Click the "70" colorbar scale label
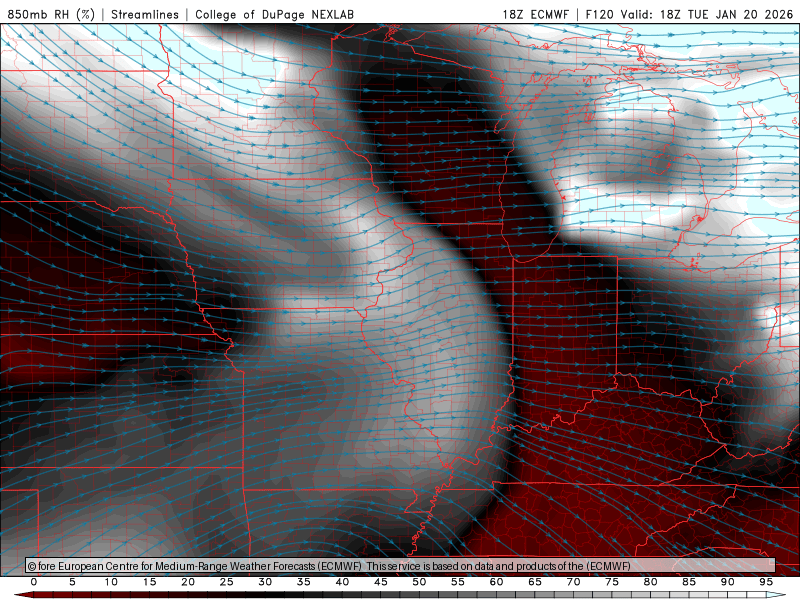800x600 pixels. click(573, 582)
